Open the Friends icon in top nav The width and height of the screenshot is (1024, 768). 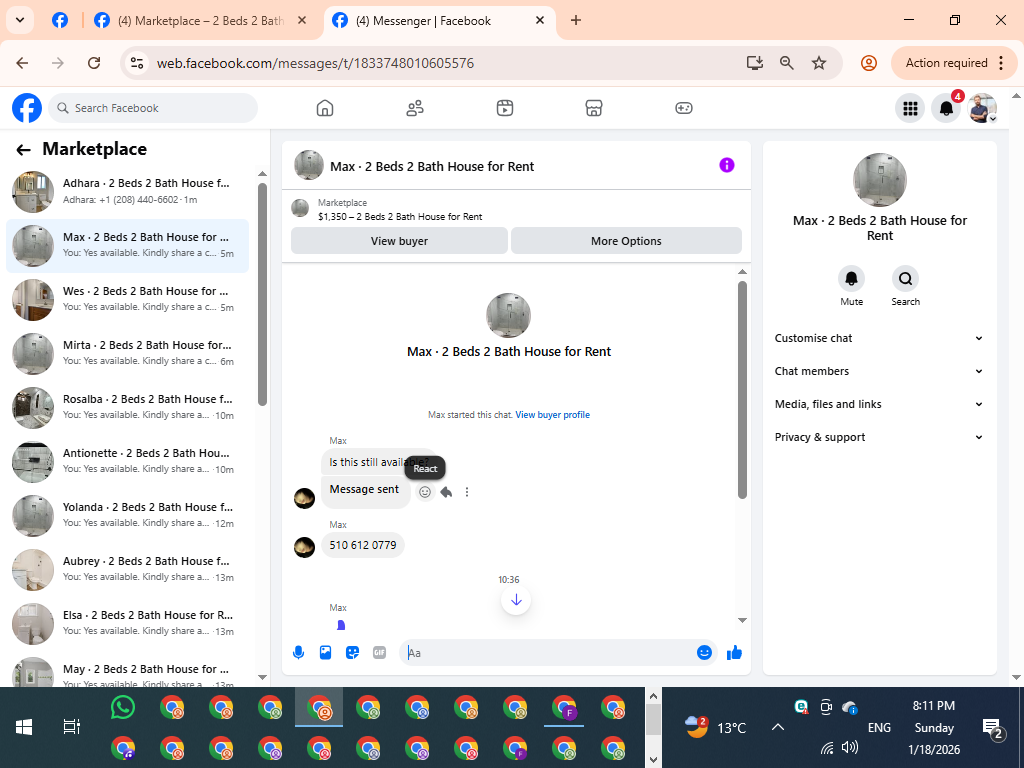(x=415, y=108)
